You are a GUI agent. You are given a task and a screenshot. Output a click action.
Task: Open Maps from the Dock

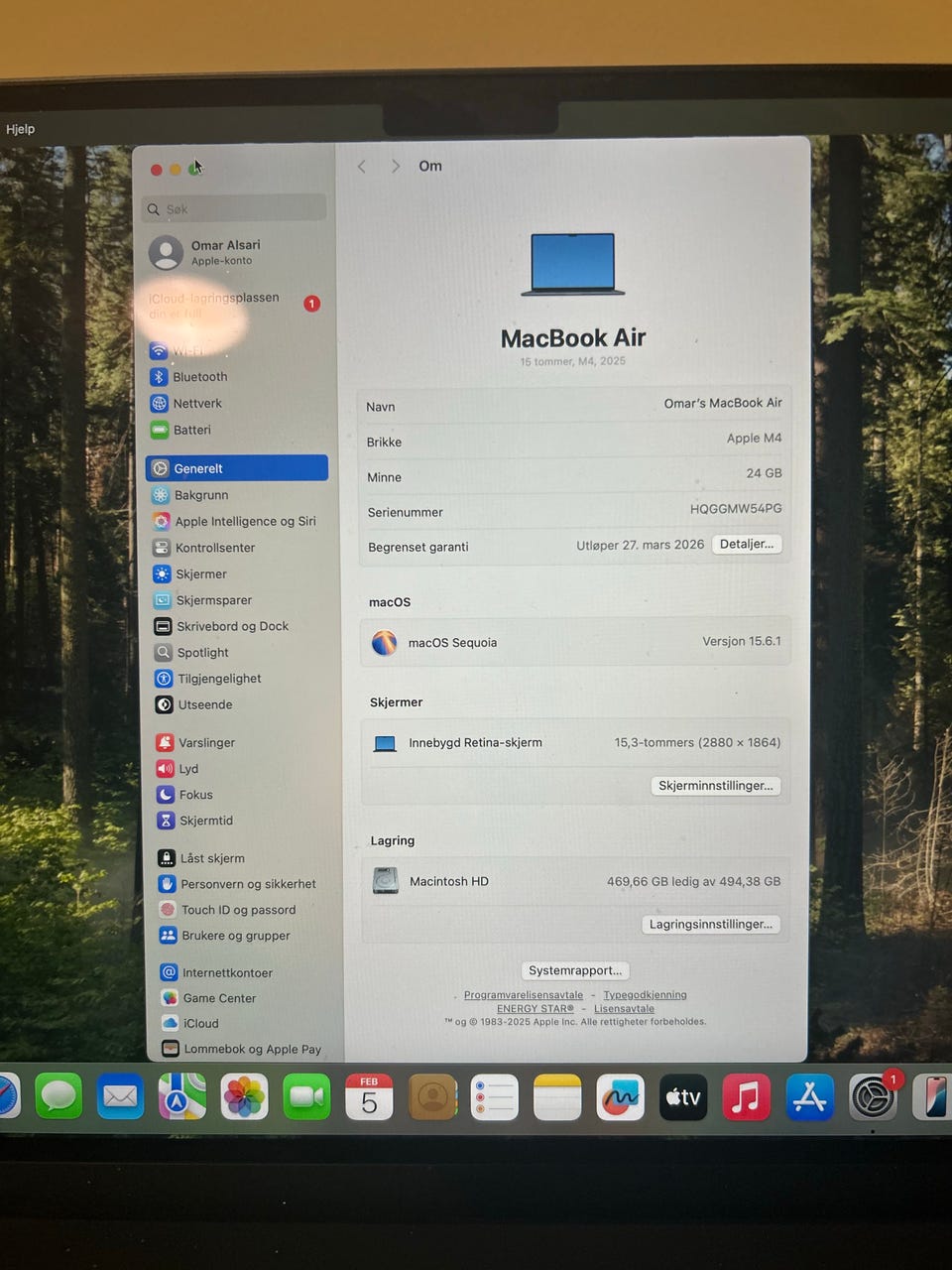coord(182,1097)
